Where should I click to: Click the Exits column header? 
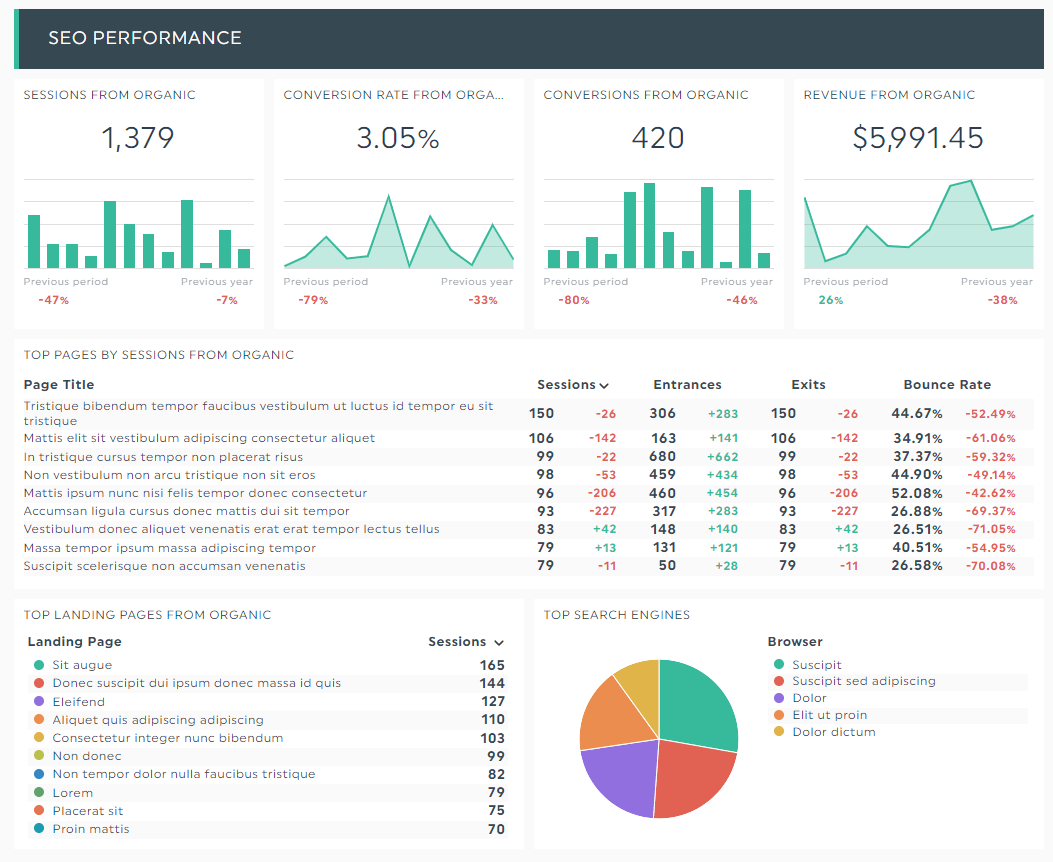[x=808, y=384]
